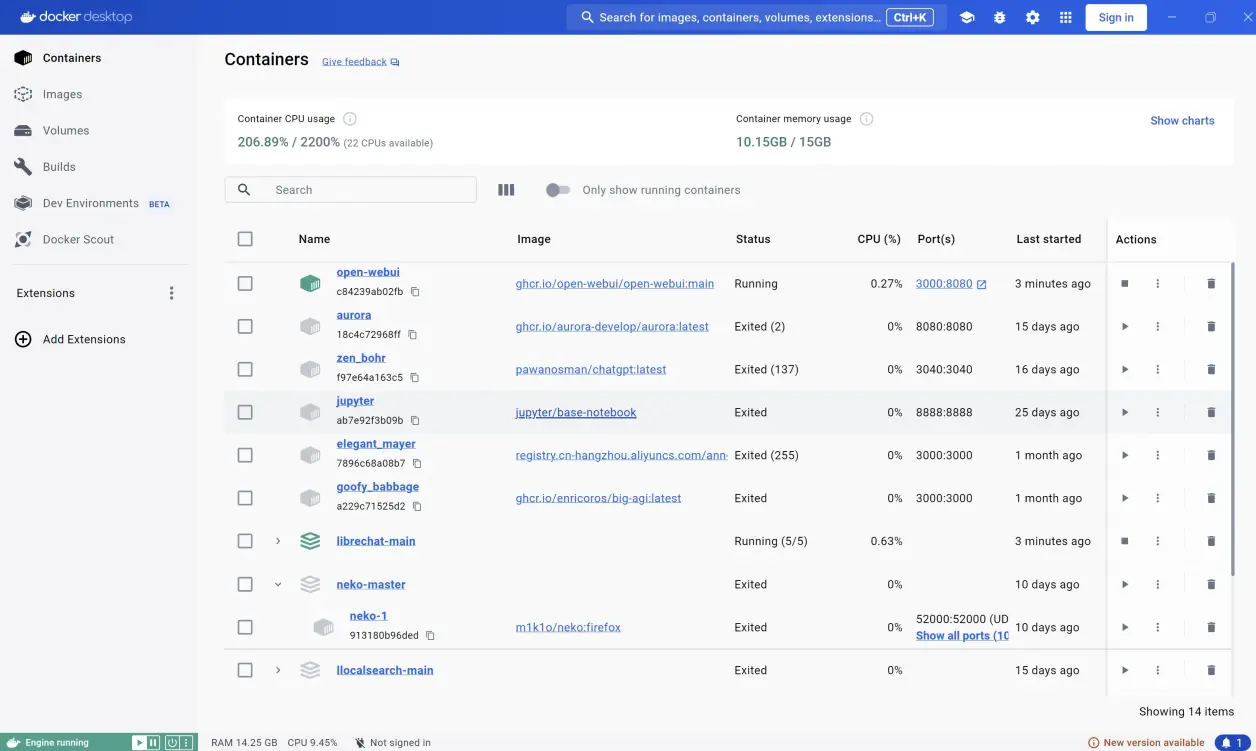Image resolution: width=1256 pixels, height=751 pixels.
Task: Open the apps grid icon in header
Action: 1066,17
